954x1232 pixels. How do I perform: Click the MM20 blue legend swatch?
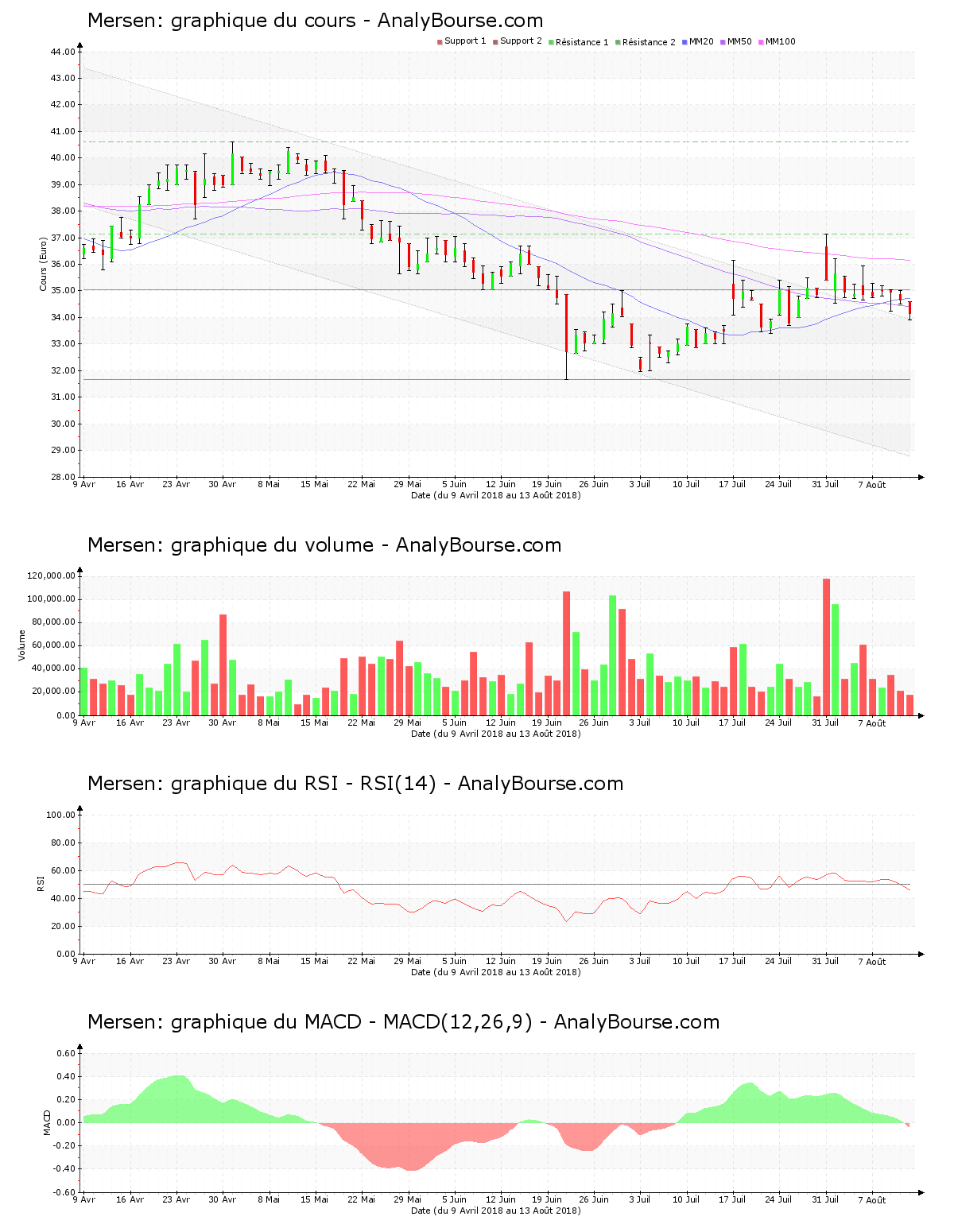(x=684, y=42)
